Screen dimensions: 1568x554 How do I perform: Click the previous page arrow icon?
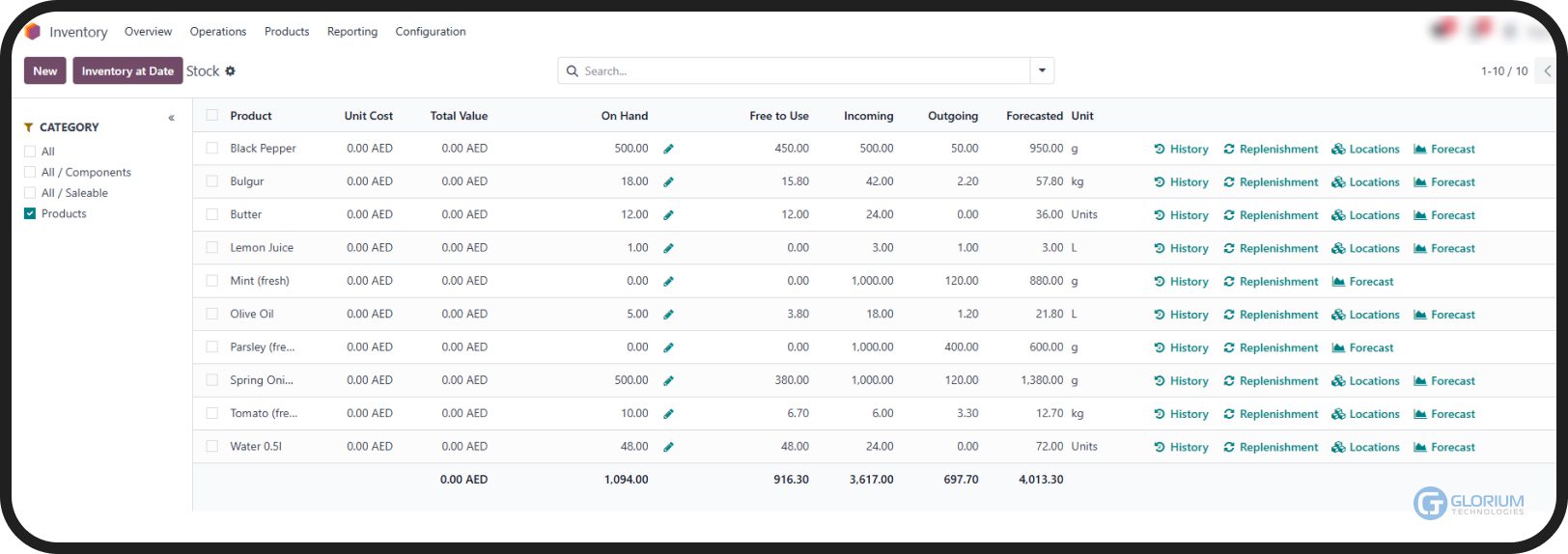1547,71
